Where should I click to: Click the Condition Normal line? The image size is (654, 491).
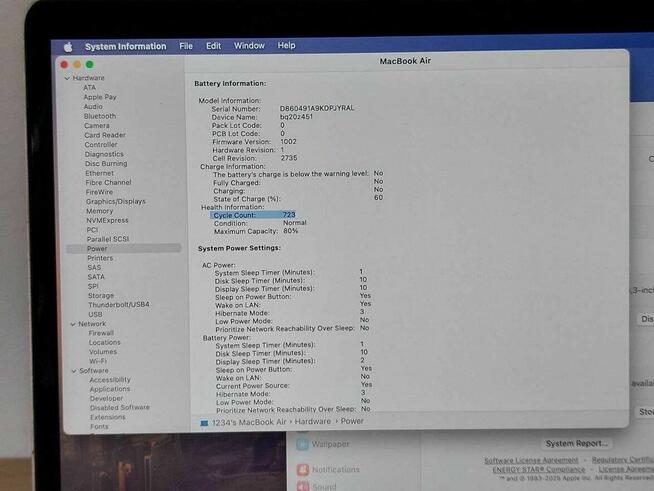coord(260,223)
